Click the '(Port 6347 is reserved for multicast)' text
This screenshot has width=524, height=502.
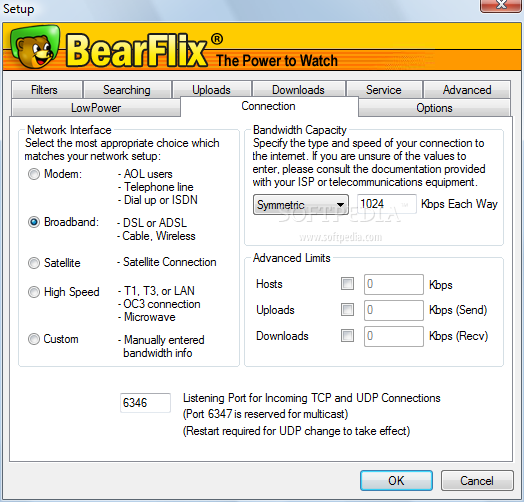point(265,414)
